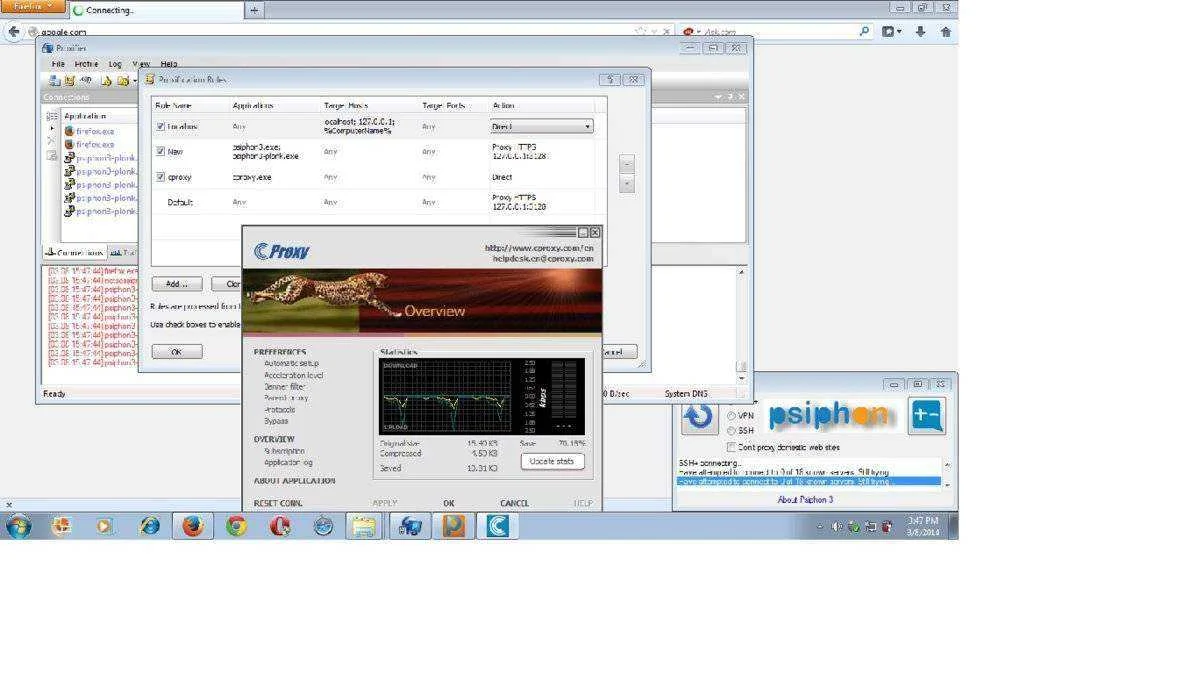Click the search magnifier in Firefox search box
The image size is (1198, 674).
864,31
